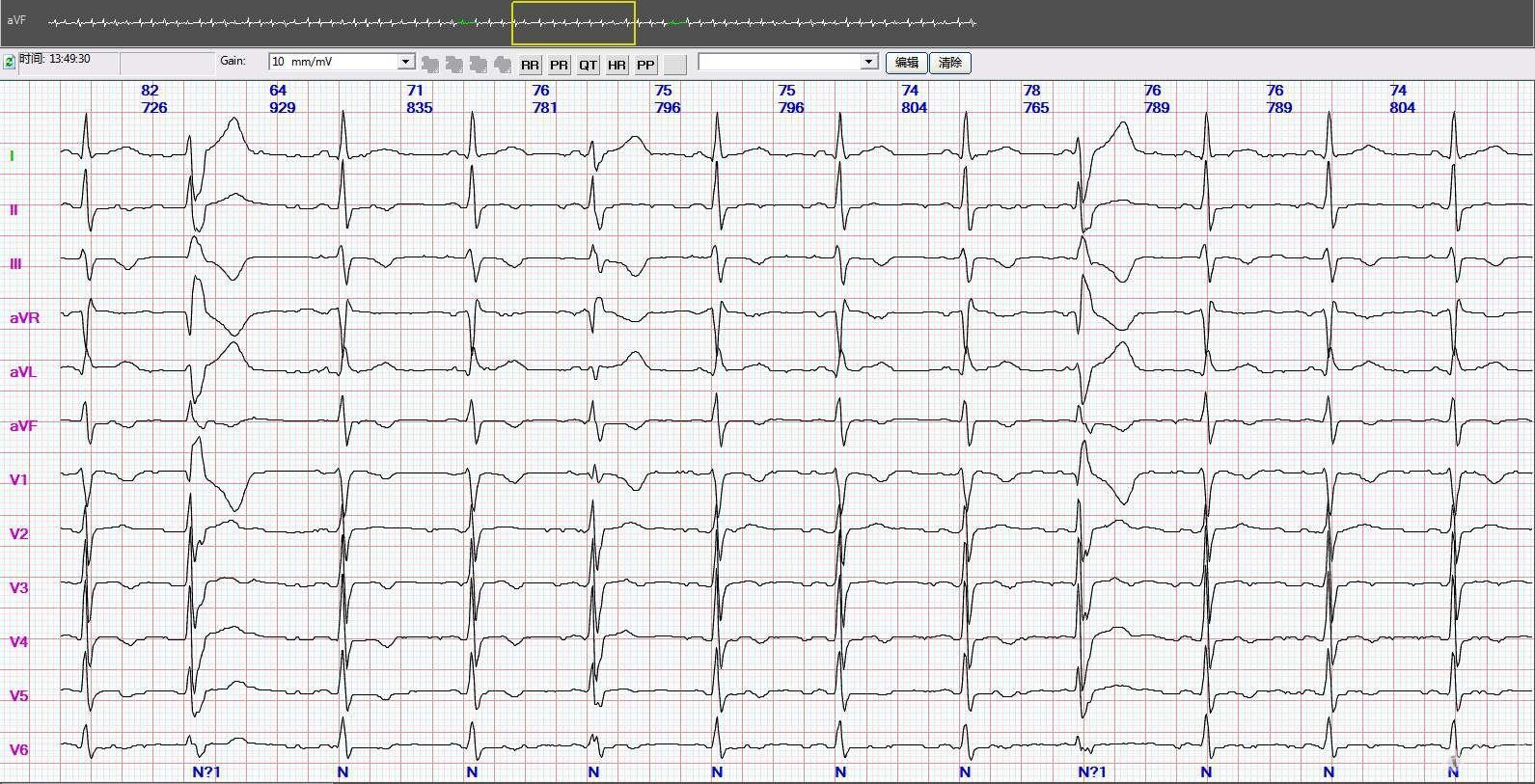This screenshot has height=784, width=1535.
Task: Activate the QT interval measurement tool
Action: click(x=588, y=65)
